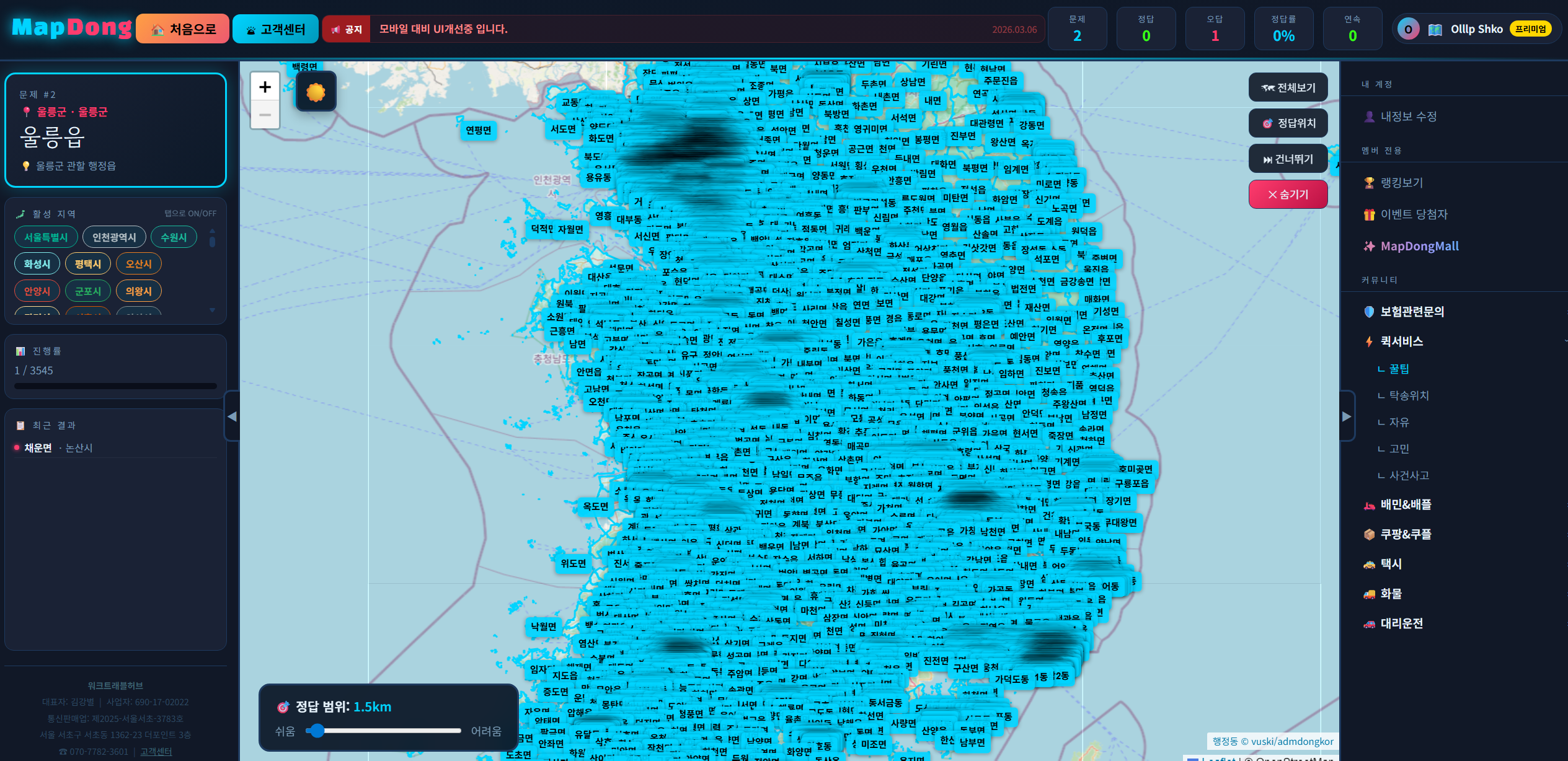Toggle 평택시 active region chip
The width and height of the screenshot is (1568, 761).
[x=88, y=264]
